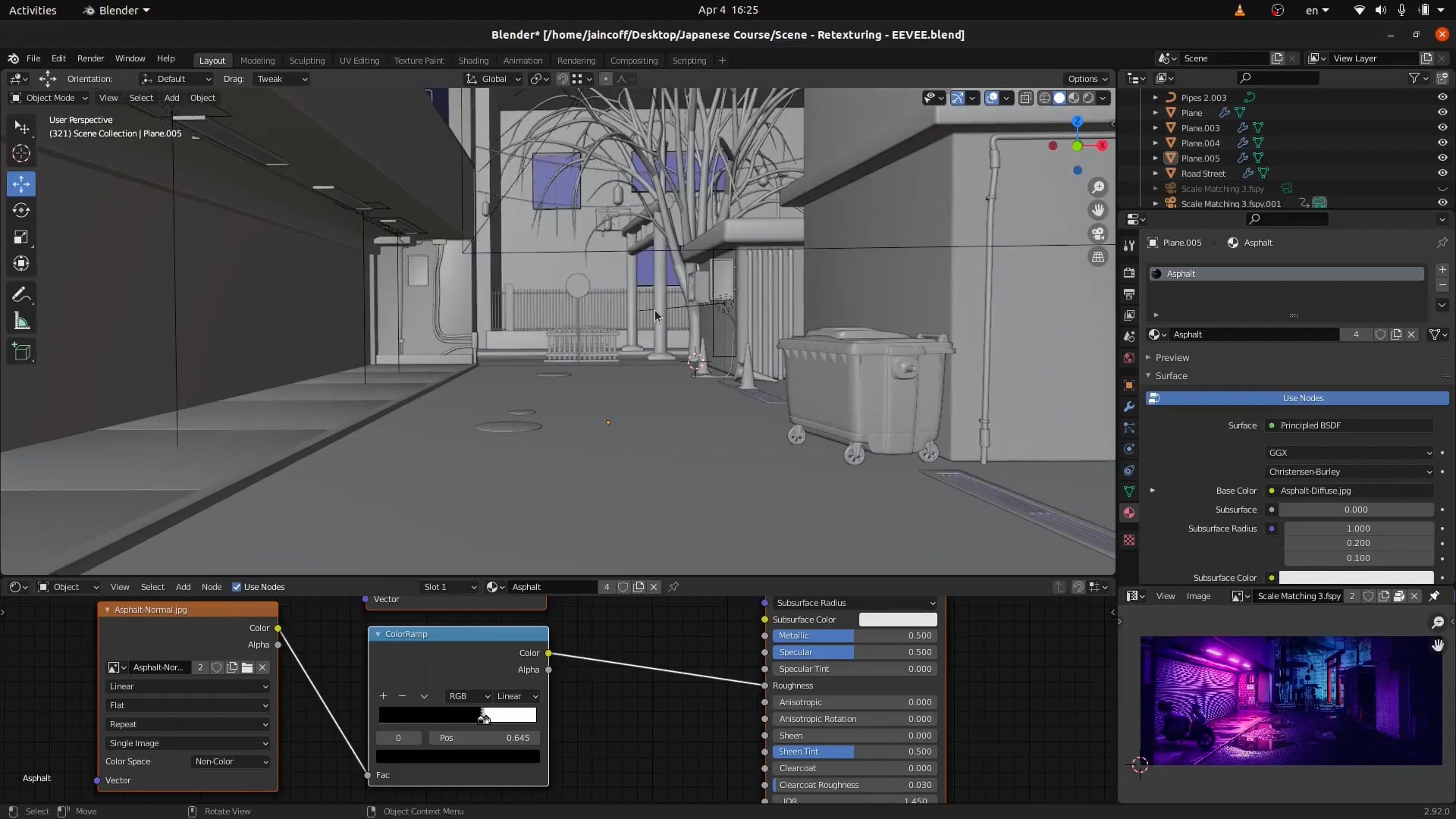This screenshot has height=819, width=1456.
Task: Select the Add Cube tool
Action: pos(21,351)
